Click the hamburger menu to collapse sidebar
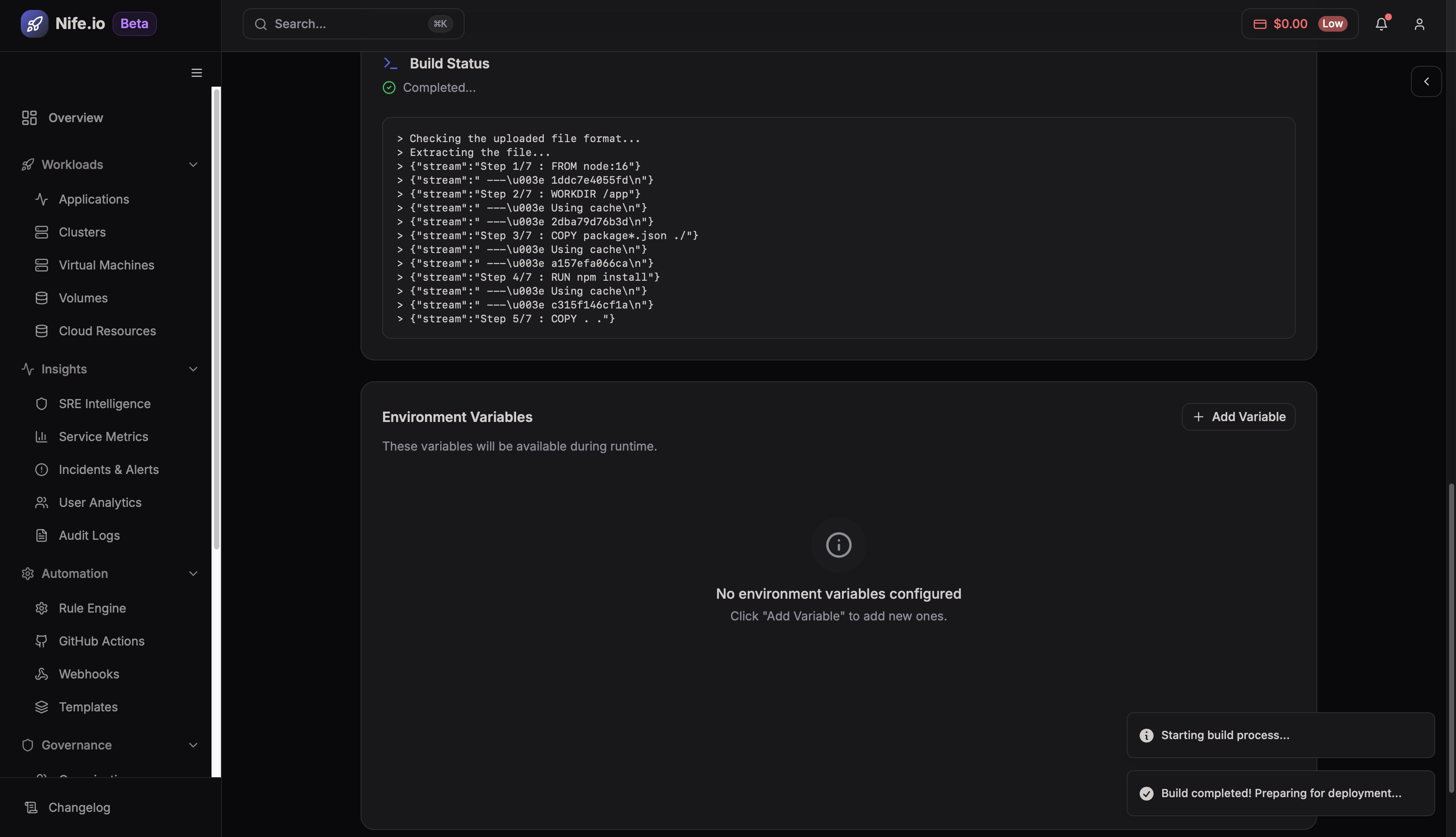The image size is (1456, 837). click(x=196, y=72)
